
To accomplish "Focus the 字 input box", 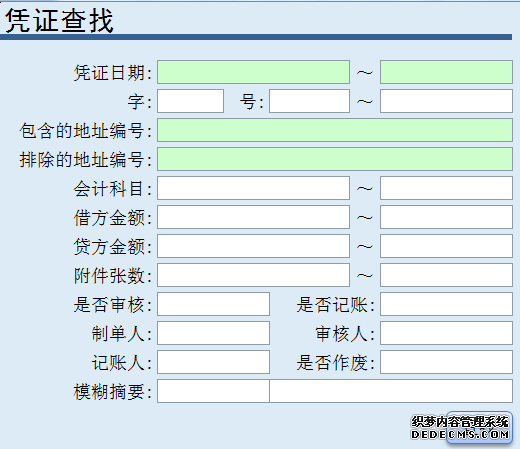I will (x=190, y=101).
